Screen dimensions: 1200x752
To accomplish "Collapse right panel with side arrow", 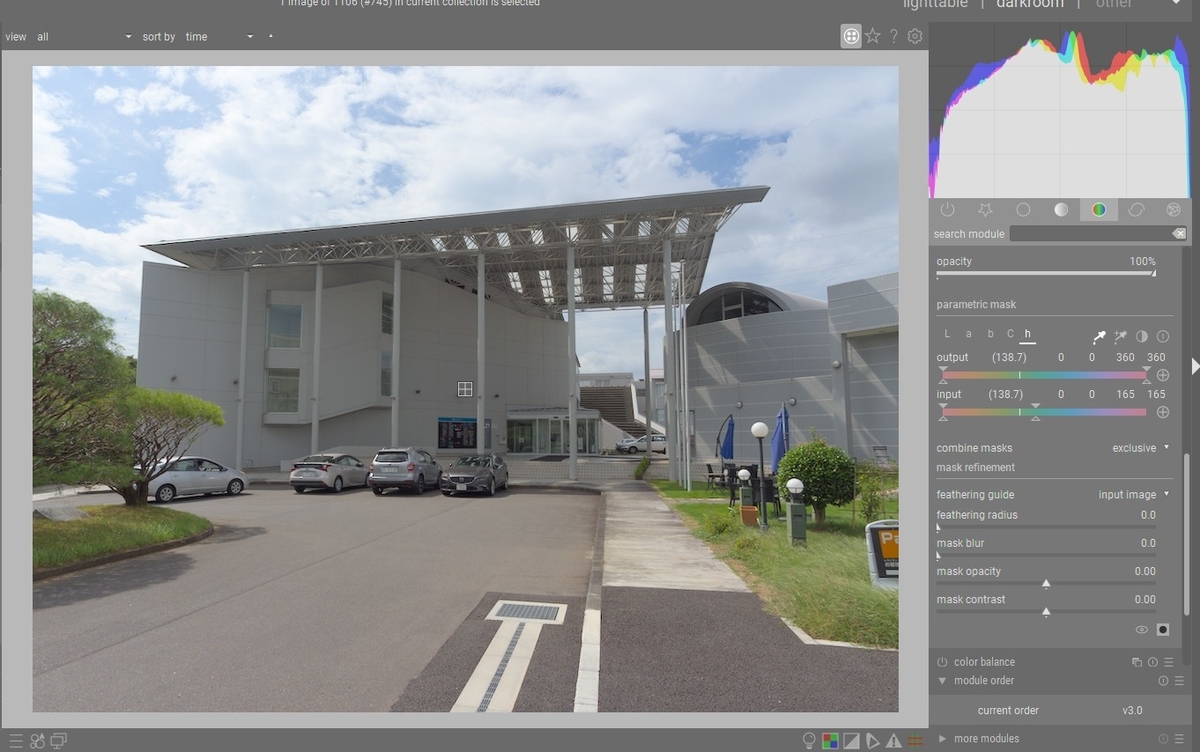I will (1195, 367).
